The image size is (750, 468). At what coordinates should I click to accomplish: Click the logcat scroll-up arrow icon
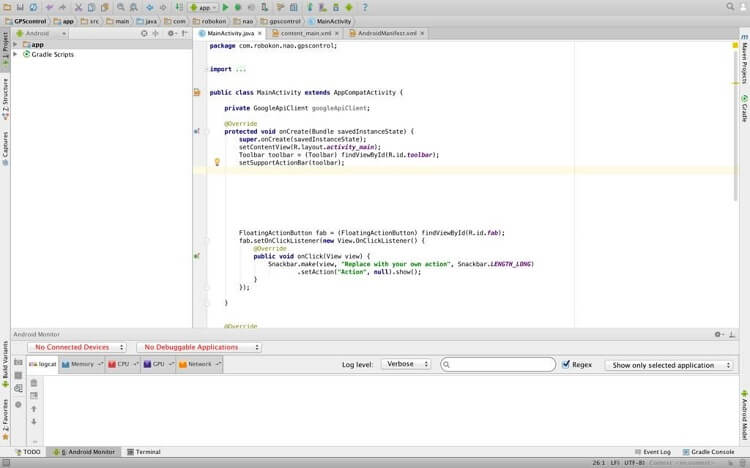(33, 409)
